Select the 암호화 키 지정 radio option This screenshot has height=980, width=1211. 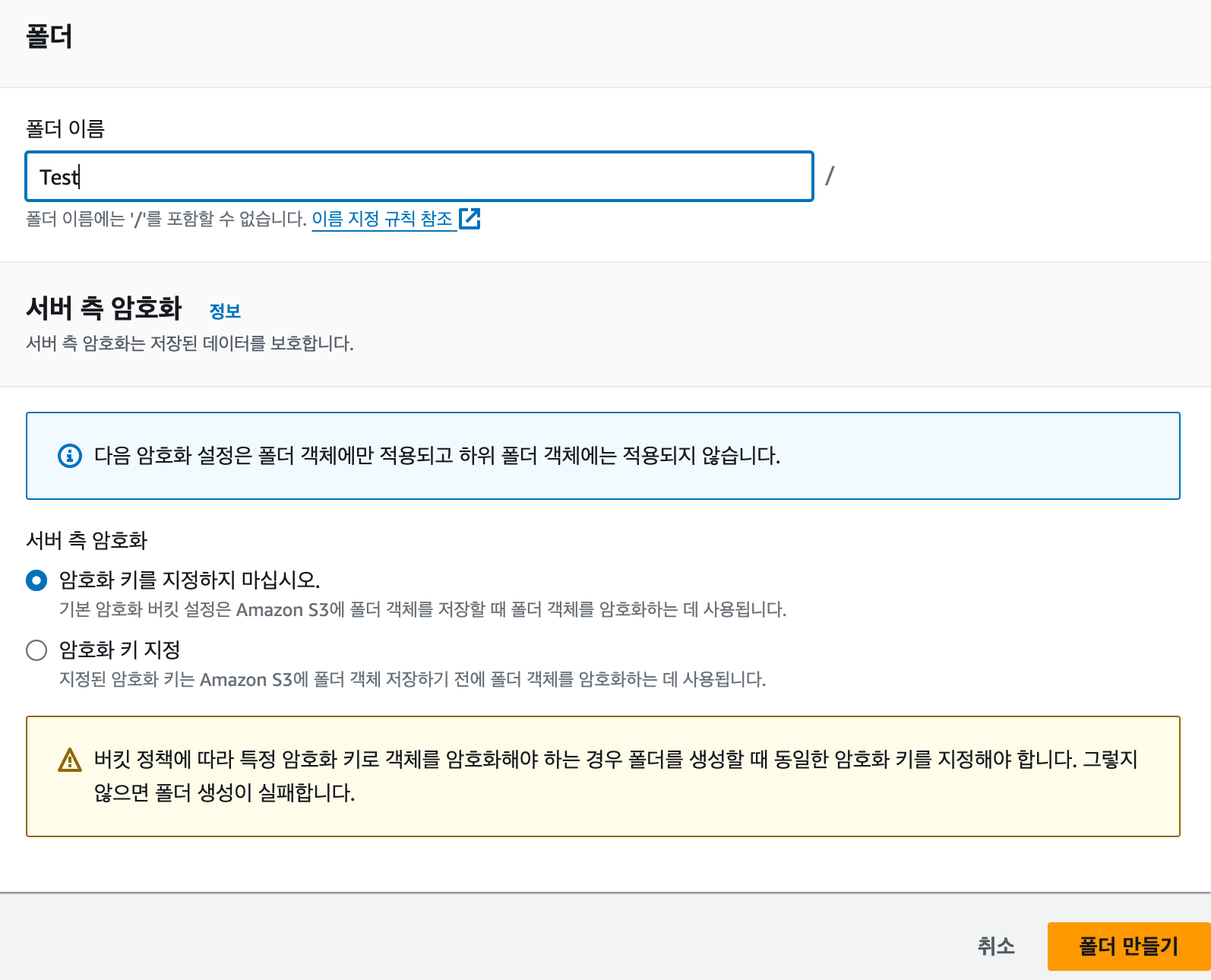[36, 650]
